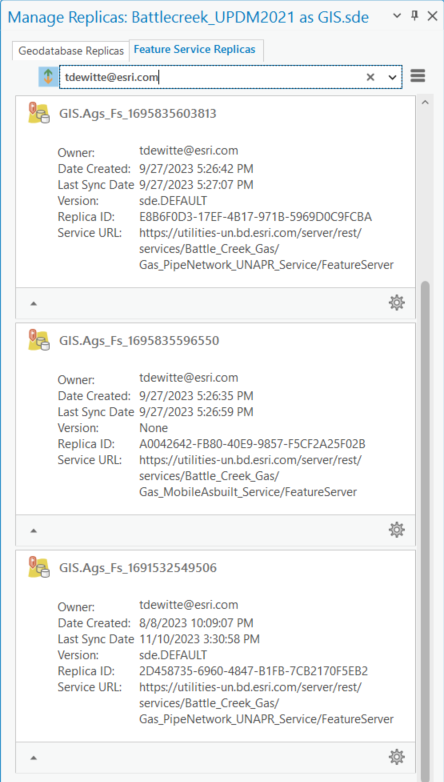Open the pane options chevron in title bar
The width and height of the screenshot is (444, 782).
point(397,15)
